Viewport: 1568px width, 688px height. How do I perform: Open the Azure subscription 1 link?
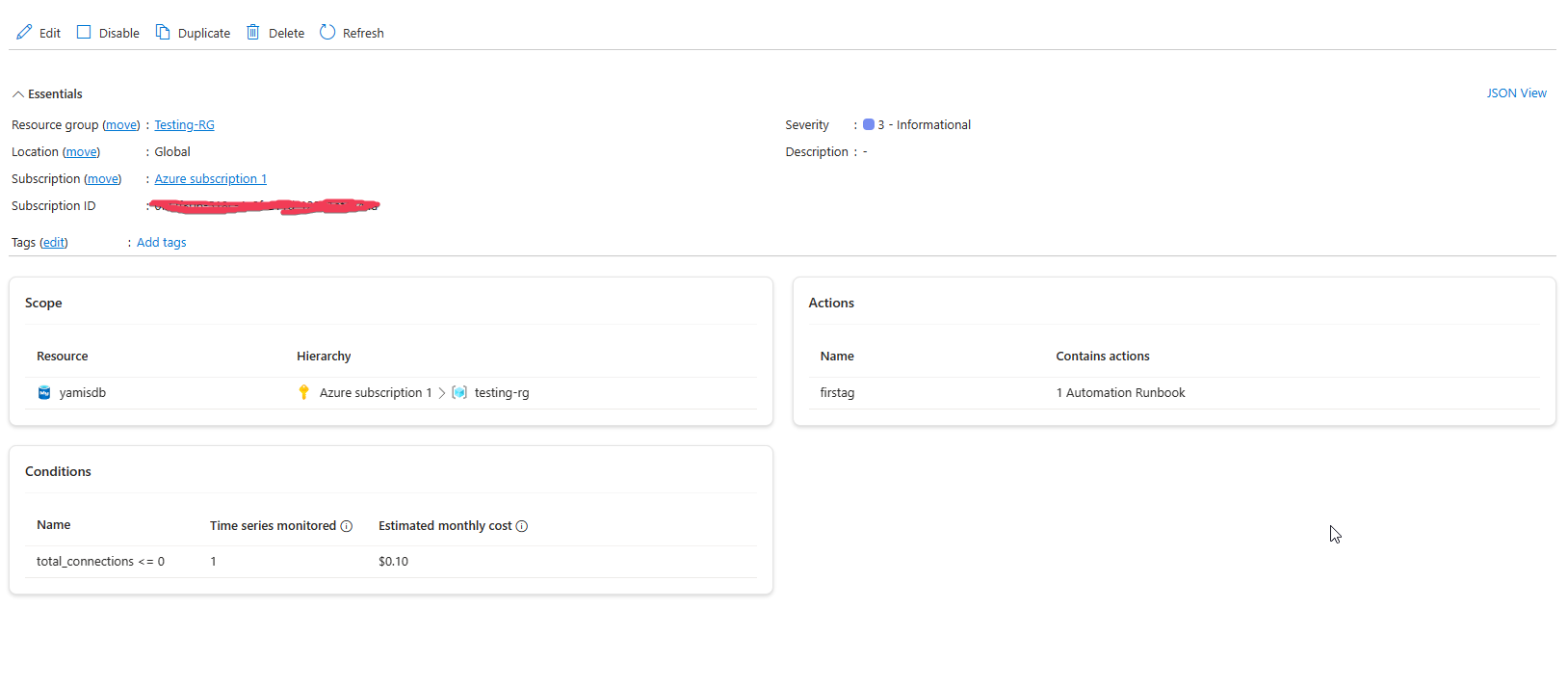211,179
